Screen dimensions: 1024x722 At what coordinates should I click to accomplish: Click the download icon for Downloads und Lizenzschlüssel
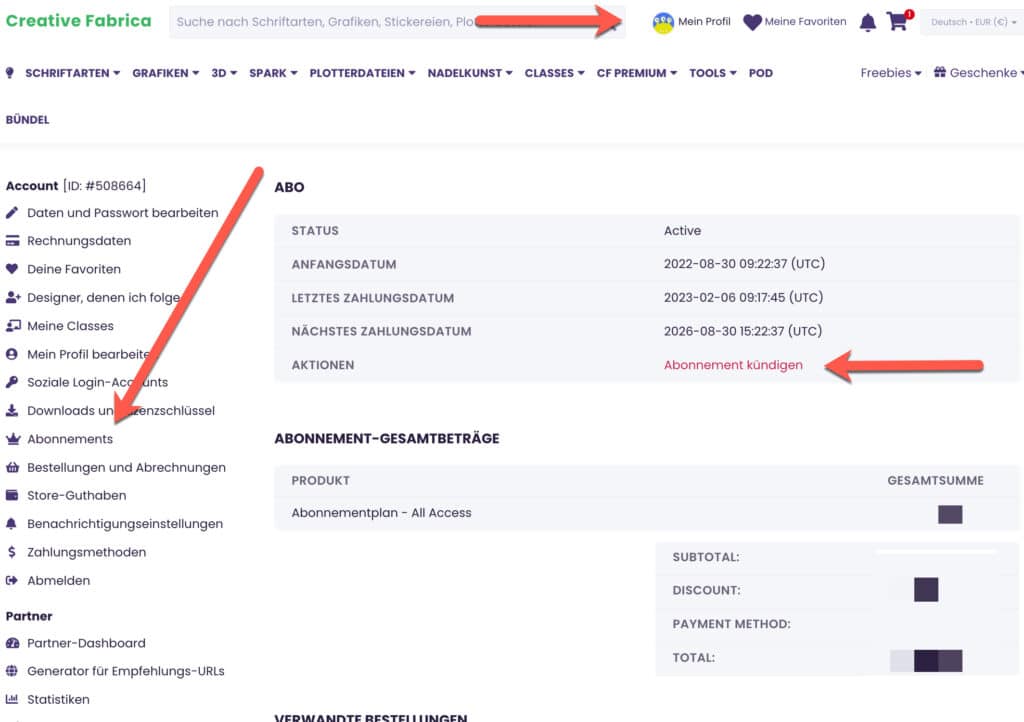[x=12, y=411]
